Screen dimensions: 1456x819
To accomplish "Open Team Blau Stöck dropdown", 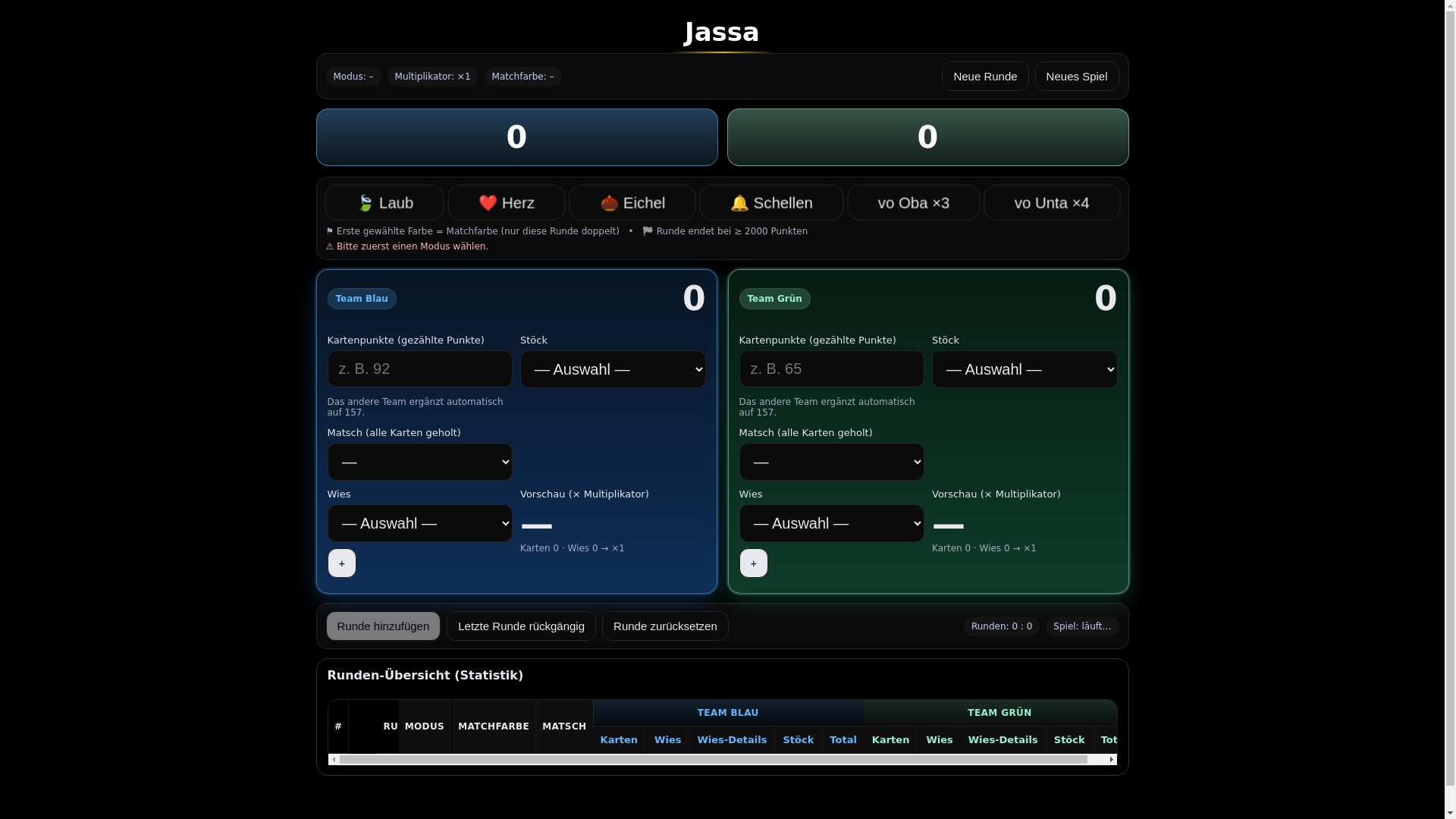I will click(x=613, y=369).
